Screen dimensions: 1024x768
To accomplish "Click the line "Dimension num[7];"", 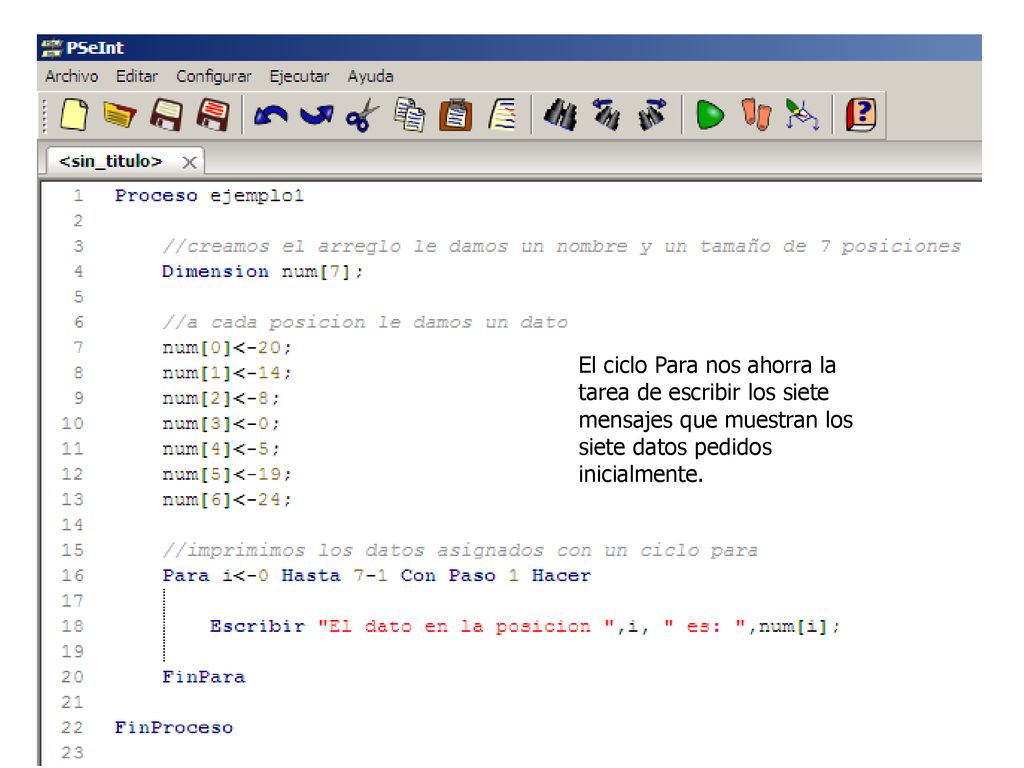I will [x=263, y=272].
